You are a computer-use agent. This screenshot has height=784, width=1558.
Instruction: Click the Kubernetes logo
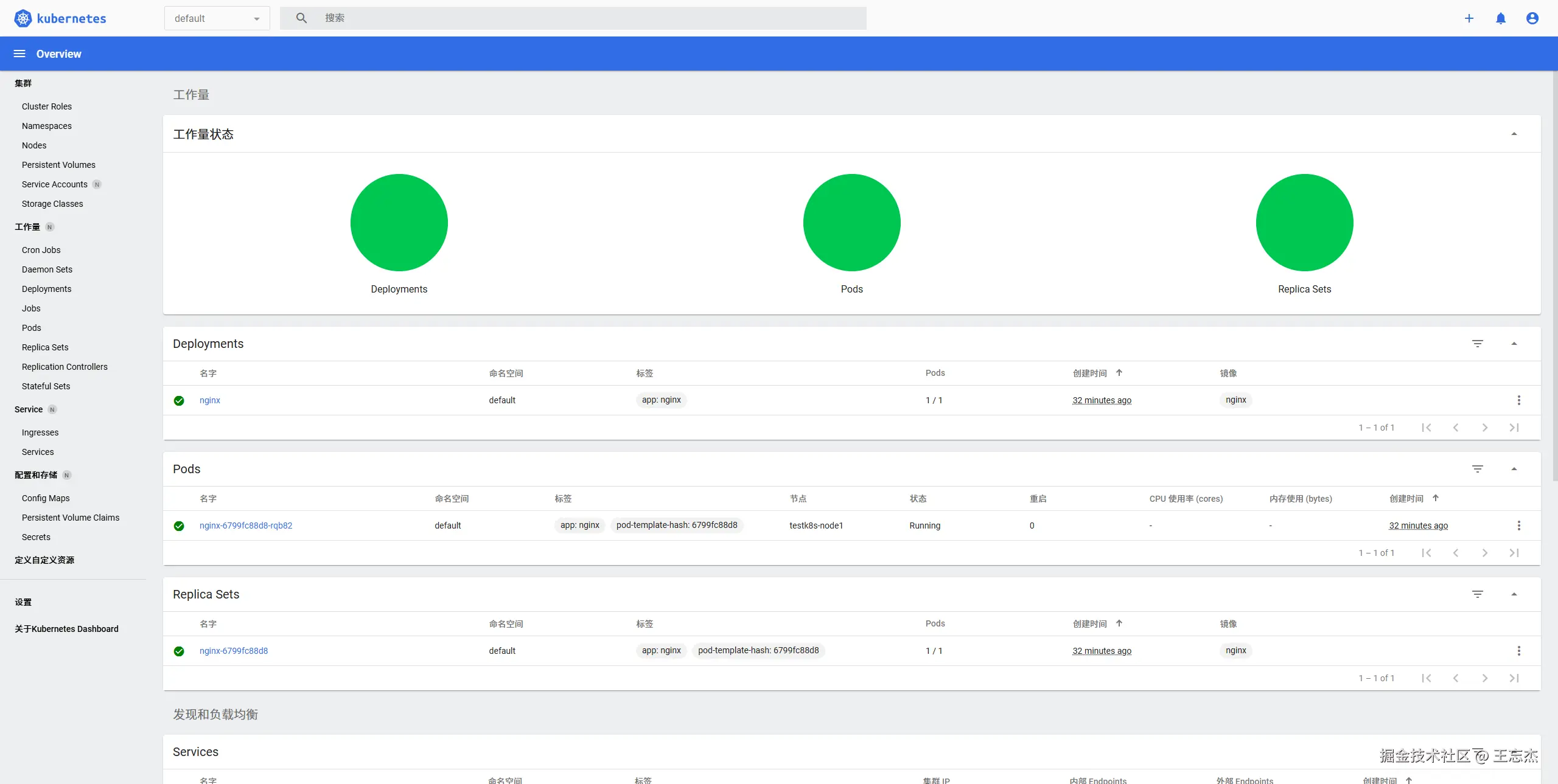(x=23, y=18)
